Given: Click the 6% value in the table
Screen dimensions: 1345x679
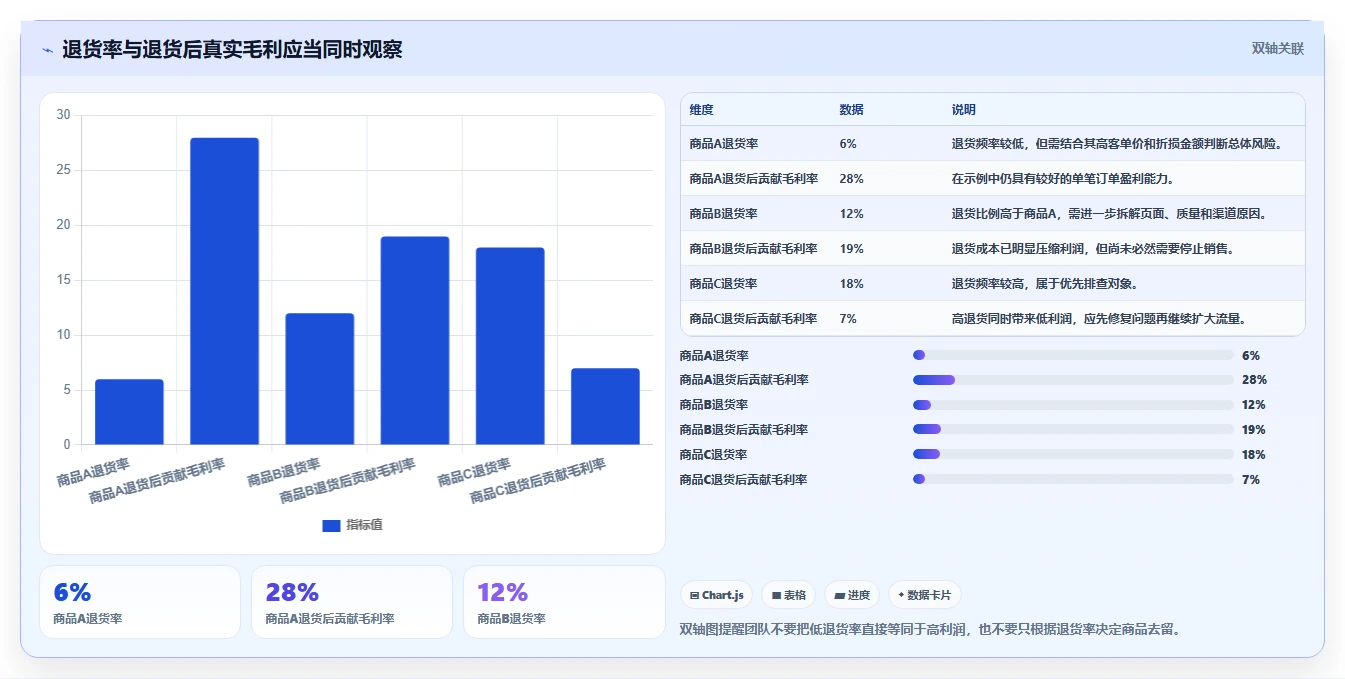Looking at the screenshot, I should 848,144.
